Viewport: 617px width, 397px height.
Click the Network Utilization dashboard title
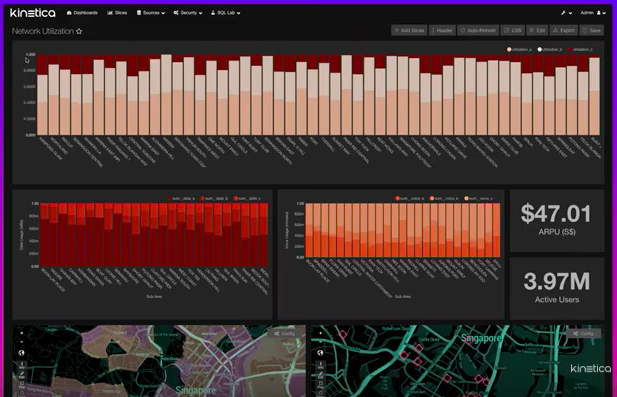[42, 31]
